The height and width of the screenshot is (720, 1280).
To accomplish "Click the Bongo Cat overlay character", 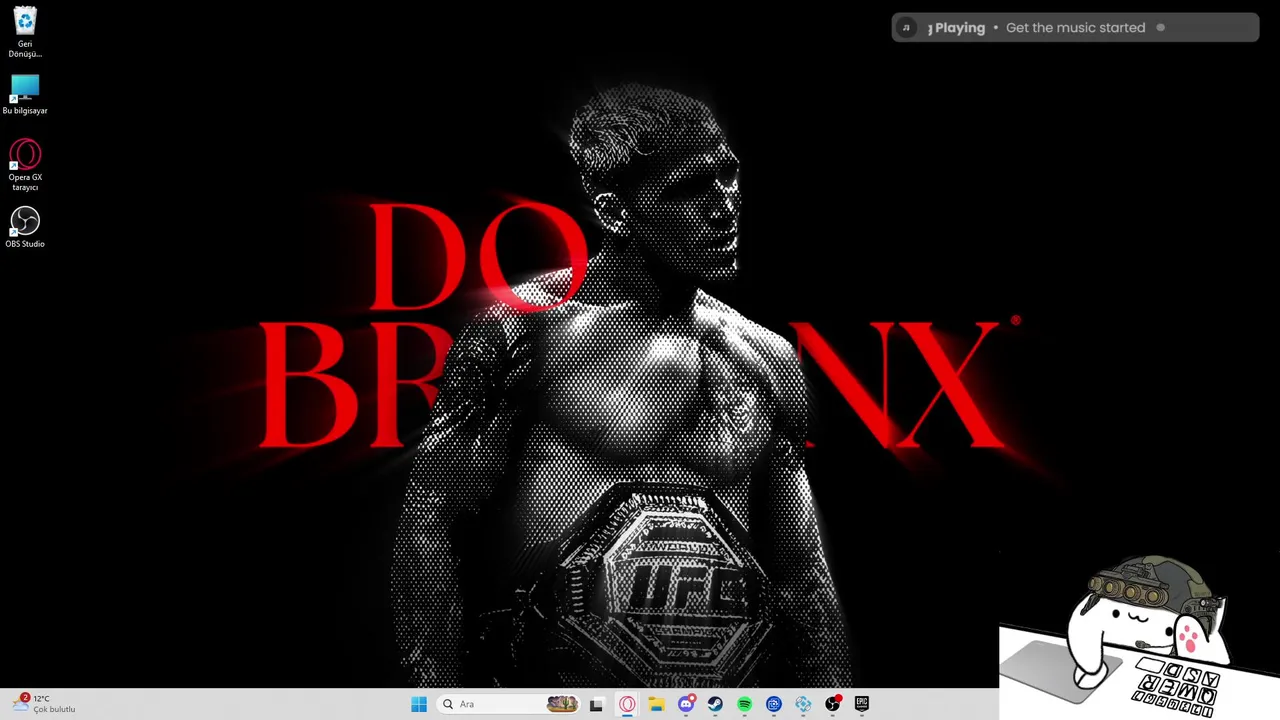I will [x=1139, y=636].
